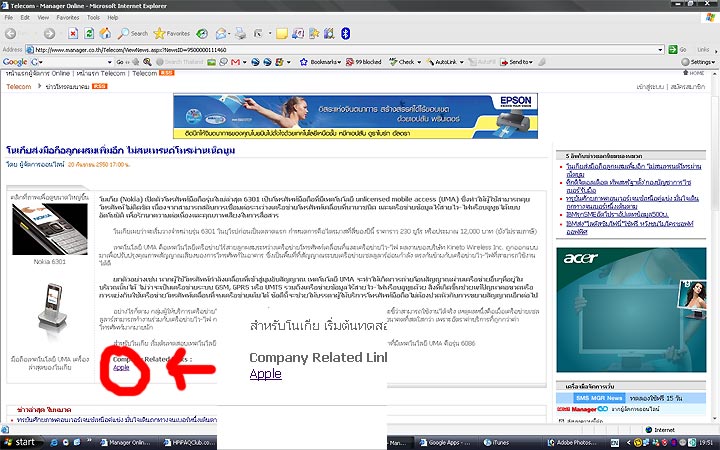720x450 pixels.
Task: Enlarge the Nokia 6301 phone photo
Action: click(x=50, y=229)
